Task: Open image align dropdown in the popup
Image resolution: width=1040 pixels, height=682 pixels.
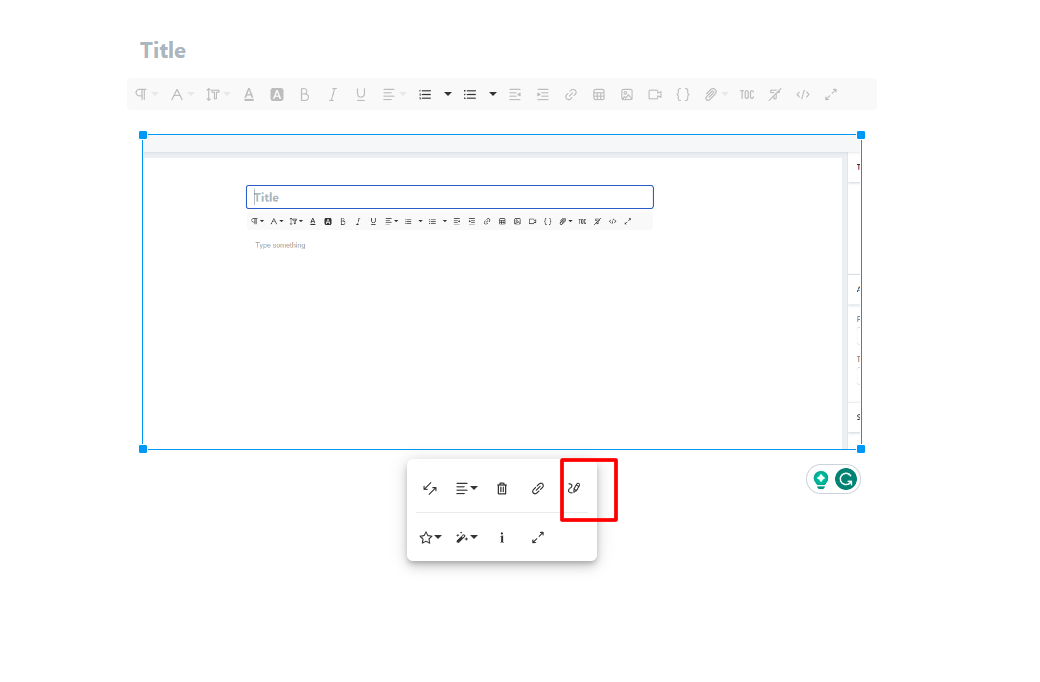Action: point(466,489)
